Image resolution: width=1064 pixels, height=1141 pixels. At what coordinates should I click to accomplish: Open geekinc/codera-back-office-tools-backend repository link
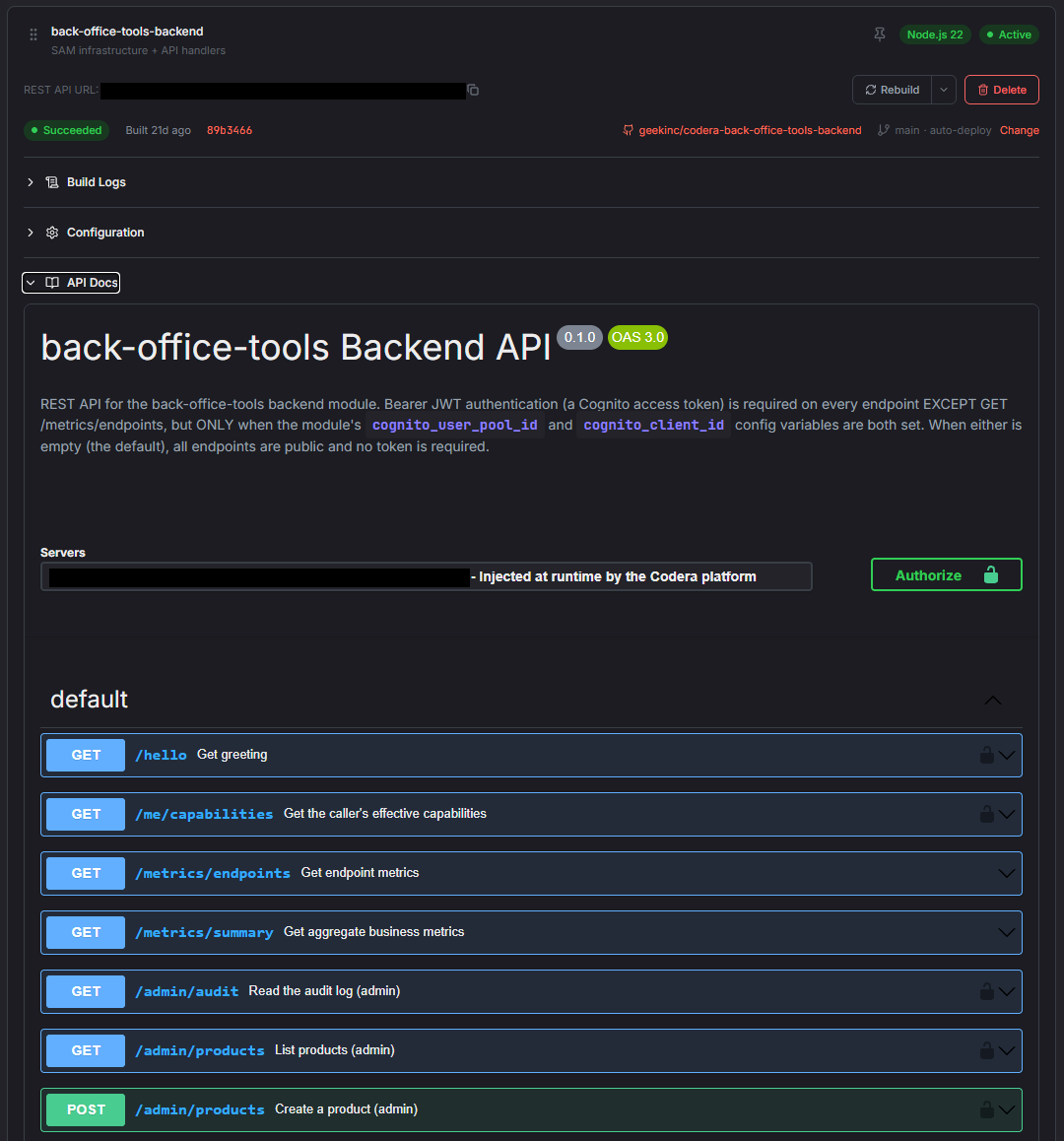click(x=750, y=130)
